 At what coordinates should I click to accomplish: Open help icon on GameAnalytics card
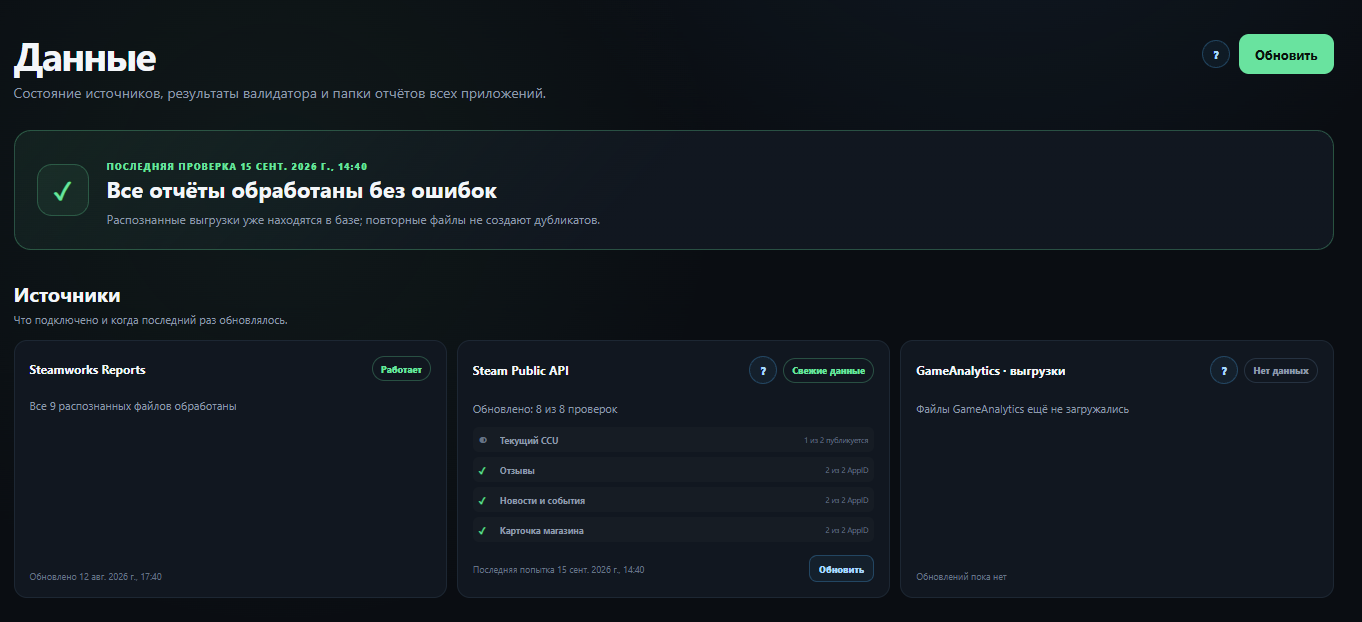pos(1224,370)
